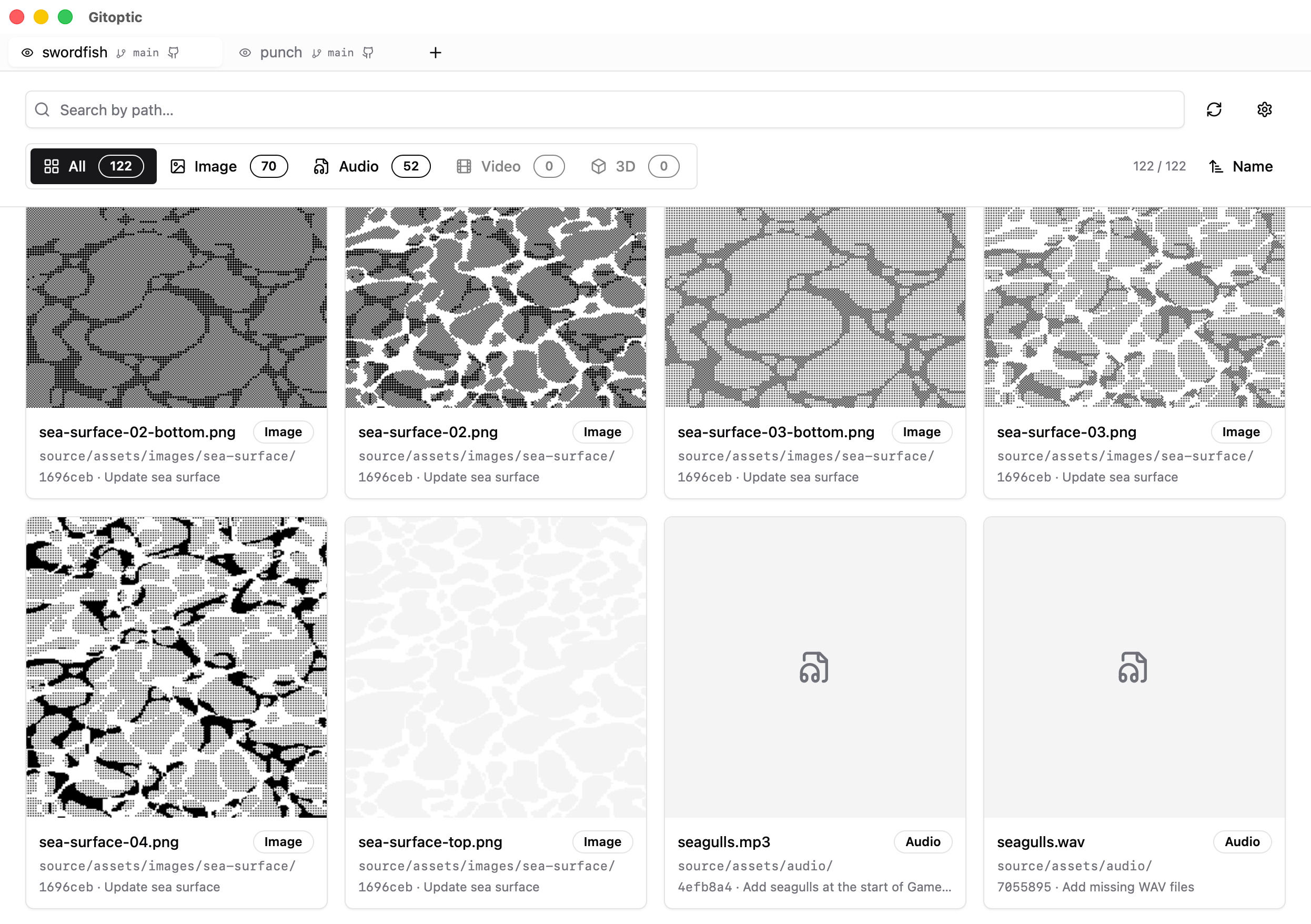Click the branch icon in swordfish tab
Viewport: 1311px width, 924px height.
pos(121,53)
